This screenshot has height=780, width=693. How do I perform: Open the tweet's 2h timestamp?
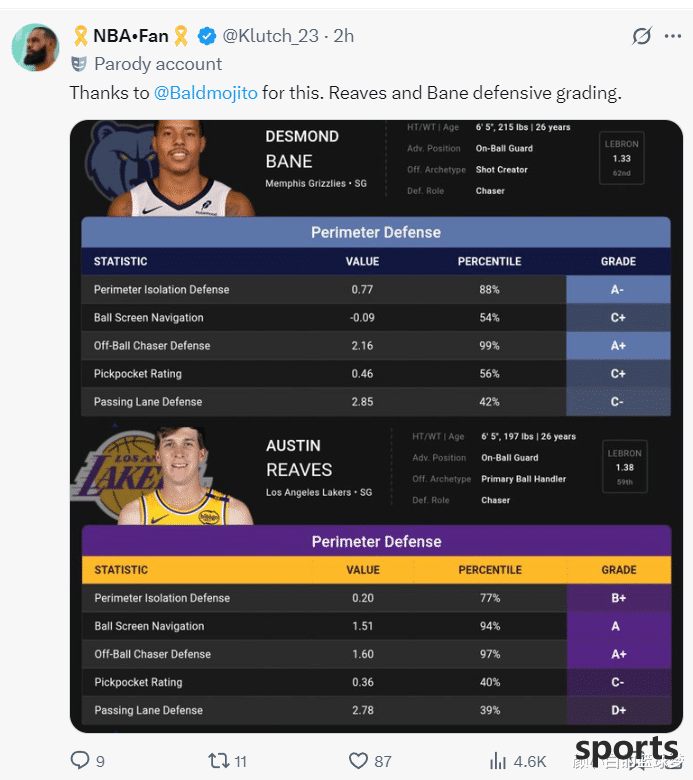[x=343, y=36]
